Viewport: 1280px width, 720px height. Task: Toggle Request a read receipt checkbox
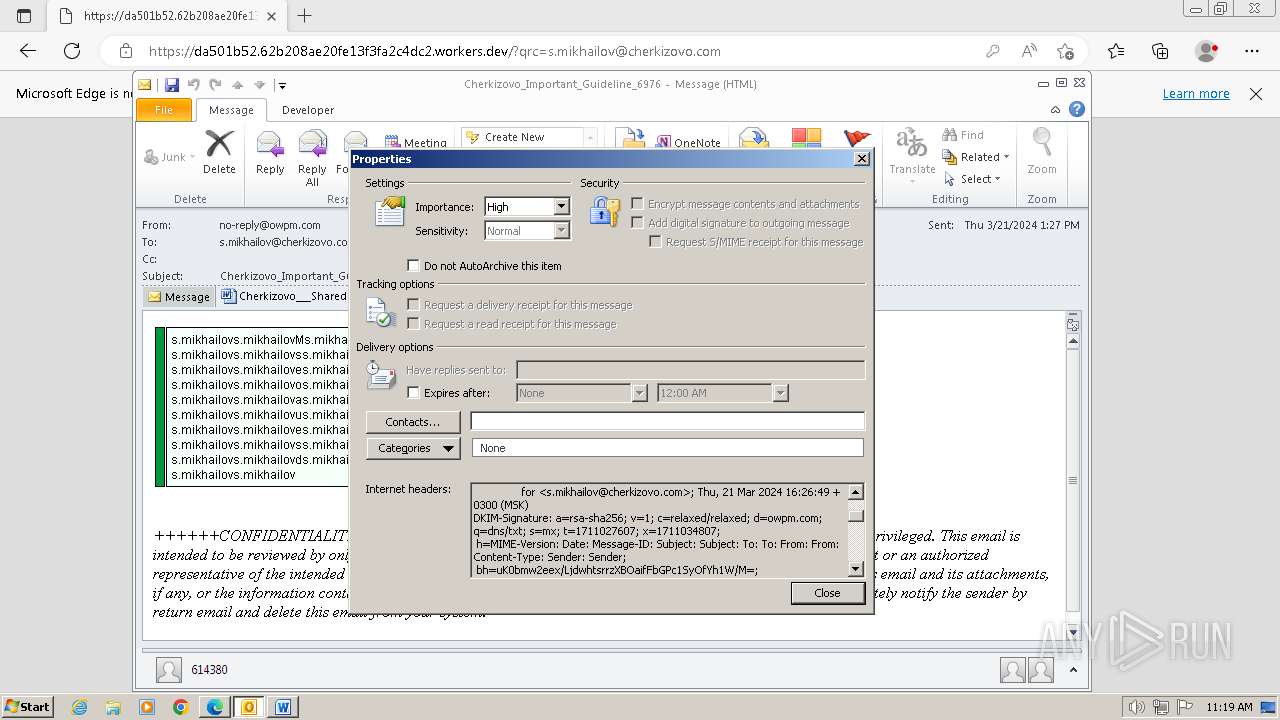pos(413,323)
